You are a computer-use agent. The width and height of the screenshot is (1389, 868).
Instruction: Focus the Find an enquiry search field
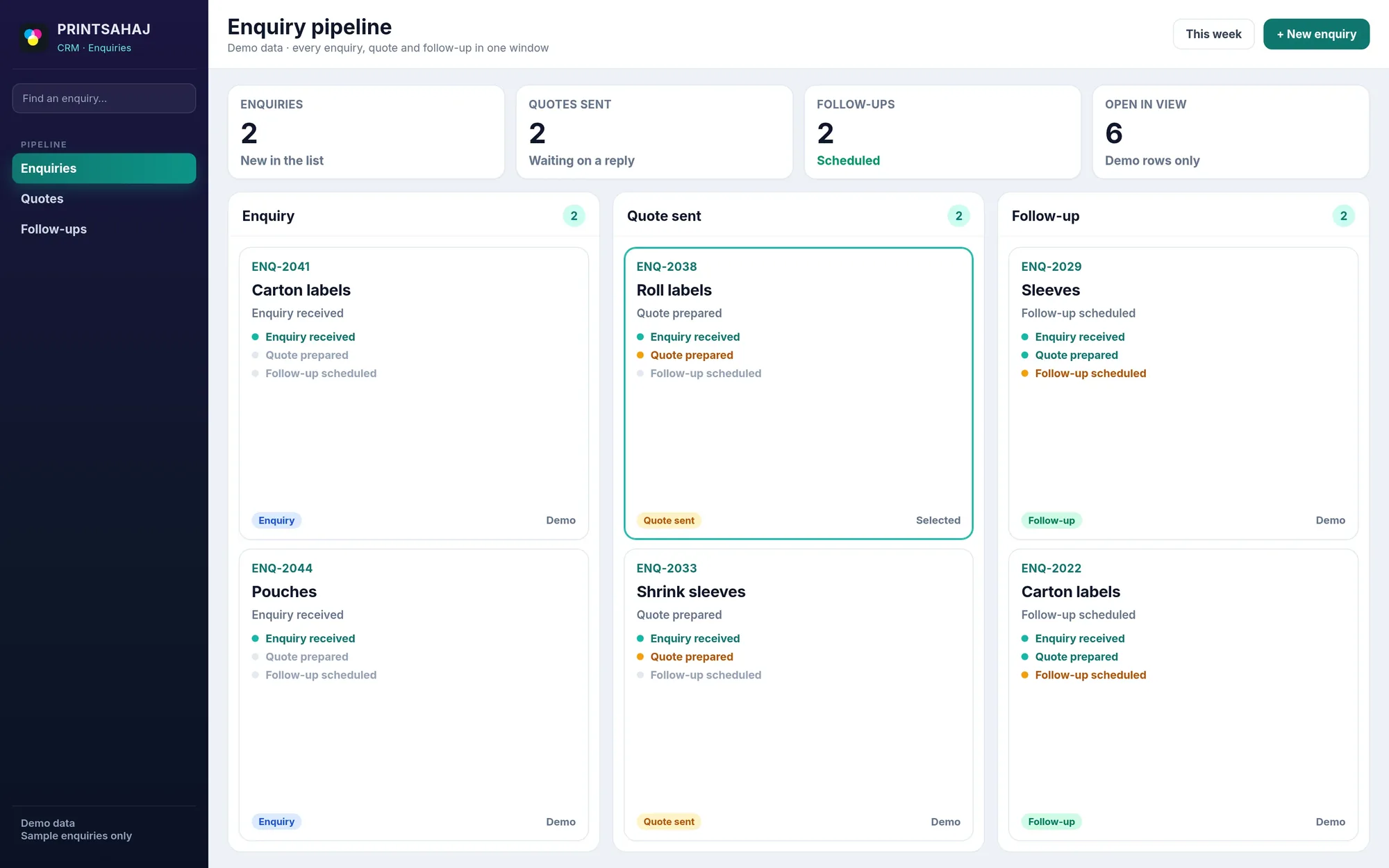pyautogui.click(x=104, y=98)
